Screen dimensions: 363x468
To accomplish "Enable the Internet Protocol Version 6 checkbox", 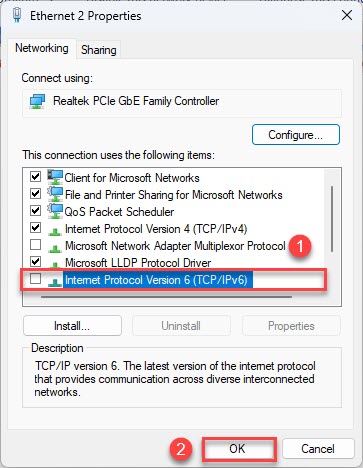I will click(x=35, y=279).
